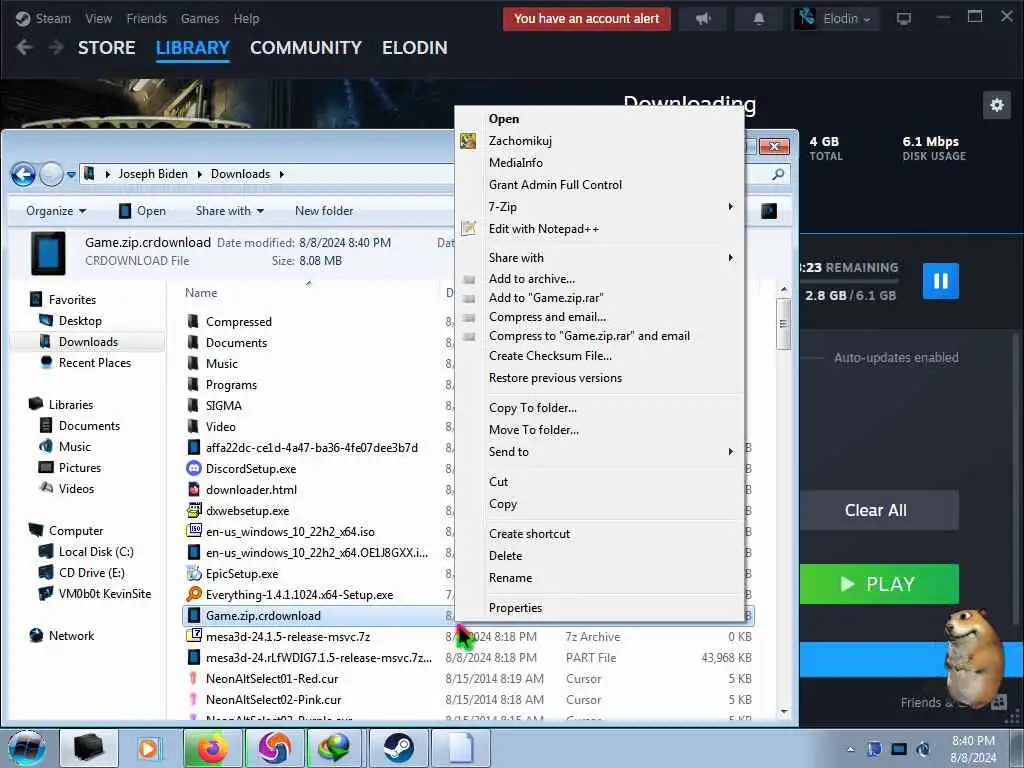This screenshot has height=768, width=1024.
Task: Choose Create Checksum File...
Action: (x=550, y=356)
